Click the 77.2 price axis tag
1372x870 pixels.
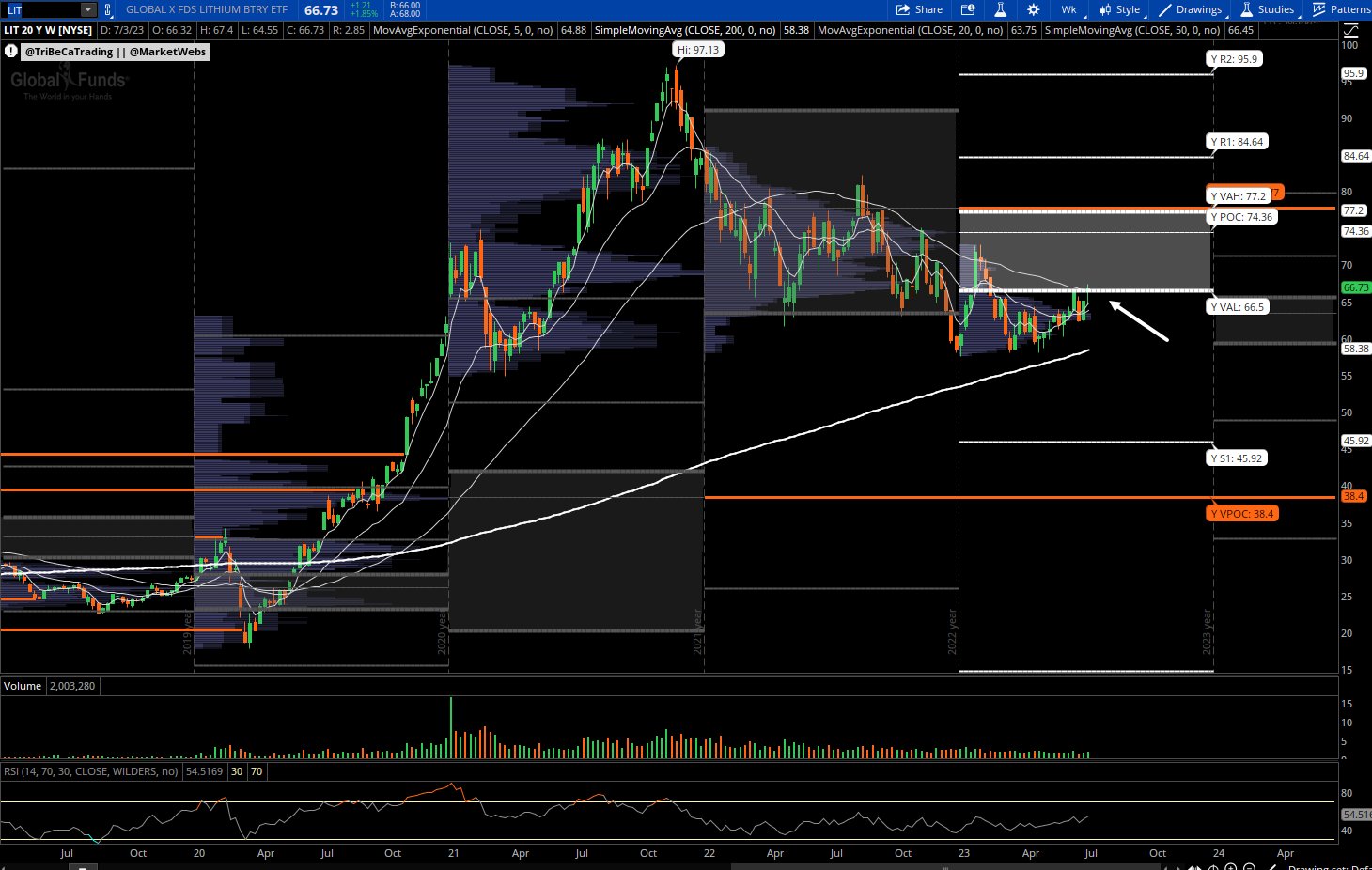pyautogui.click(x=1353, y=210)
